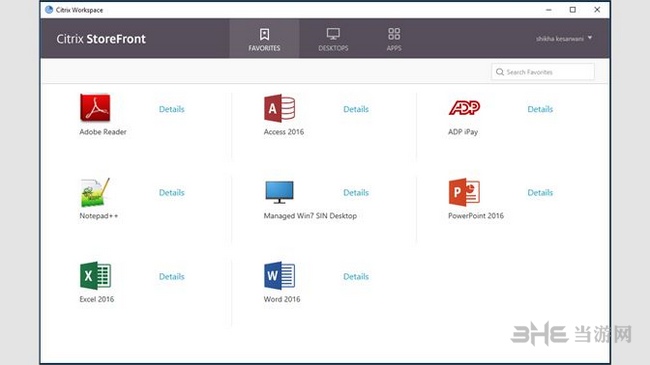View Details for Access 2016
The width and height of the screenshot is (650, 365).
[x=356, y=109]
